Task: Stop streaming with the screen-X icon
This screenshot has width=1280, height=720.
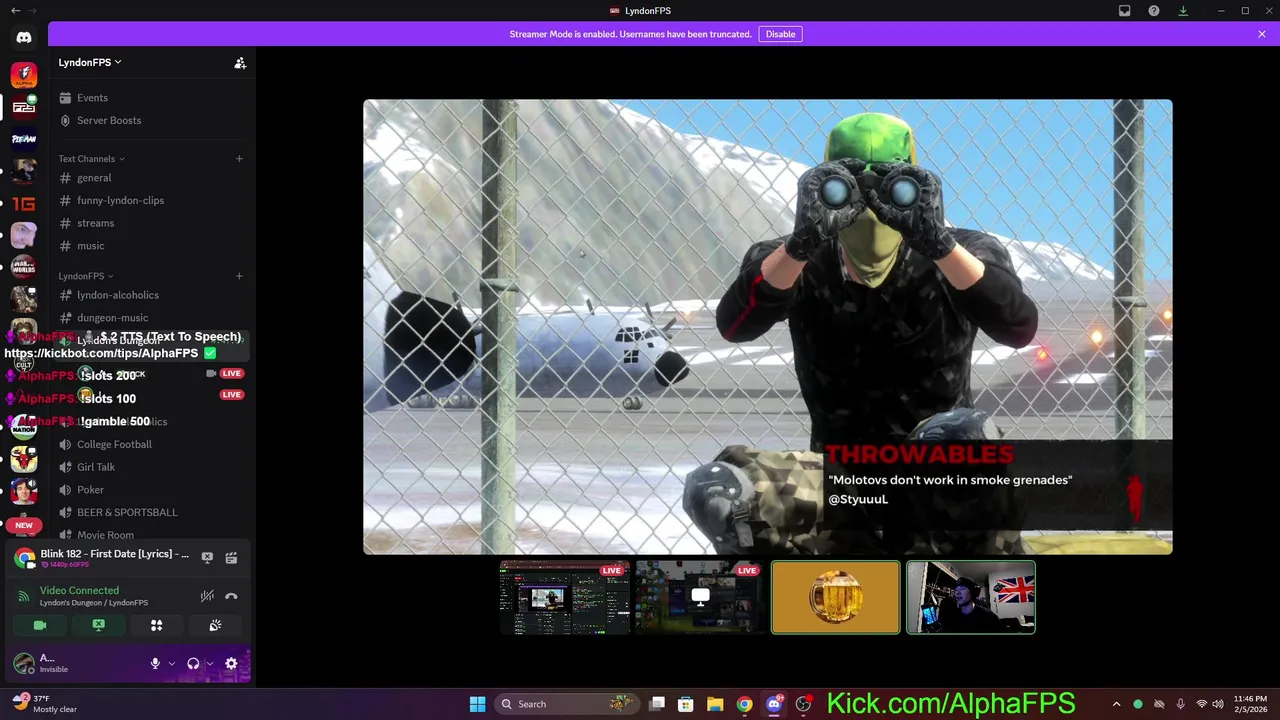Action: point(207,558)
